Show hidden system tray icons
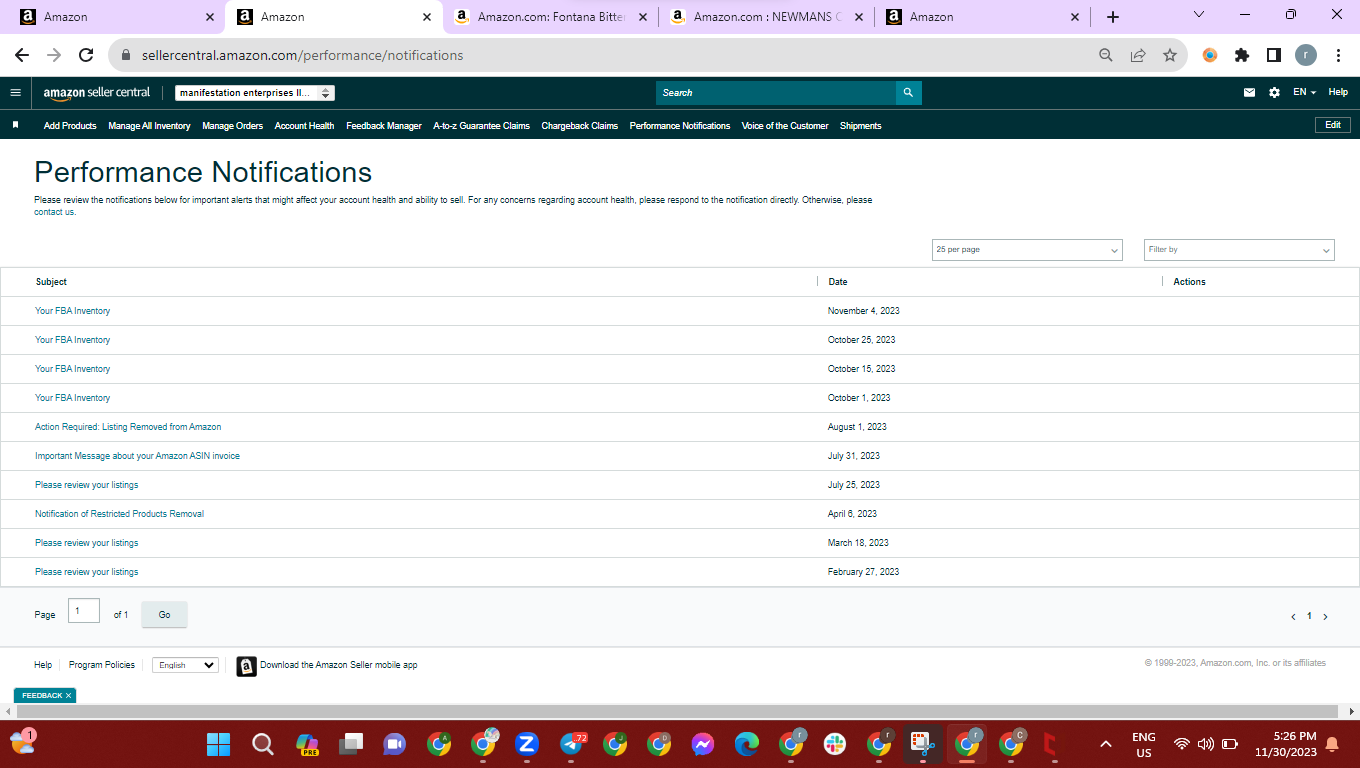The height and width of the screenshot is (768, 1360). pos(1105,744)
